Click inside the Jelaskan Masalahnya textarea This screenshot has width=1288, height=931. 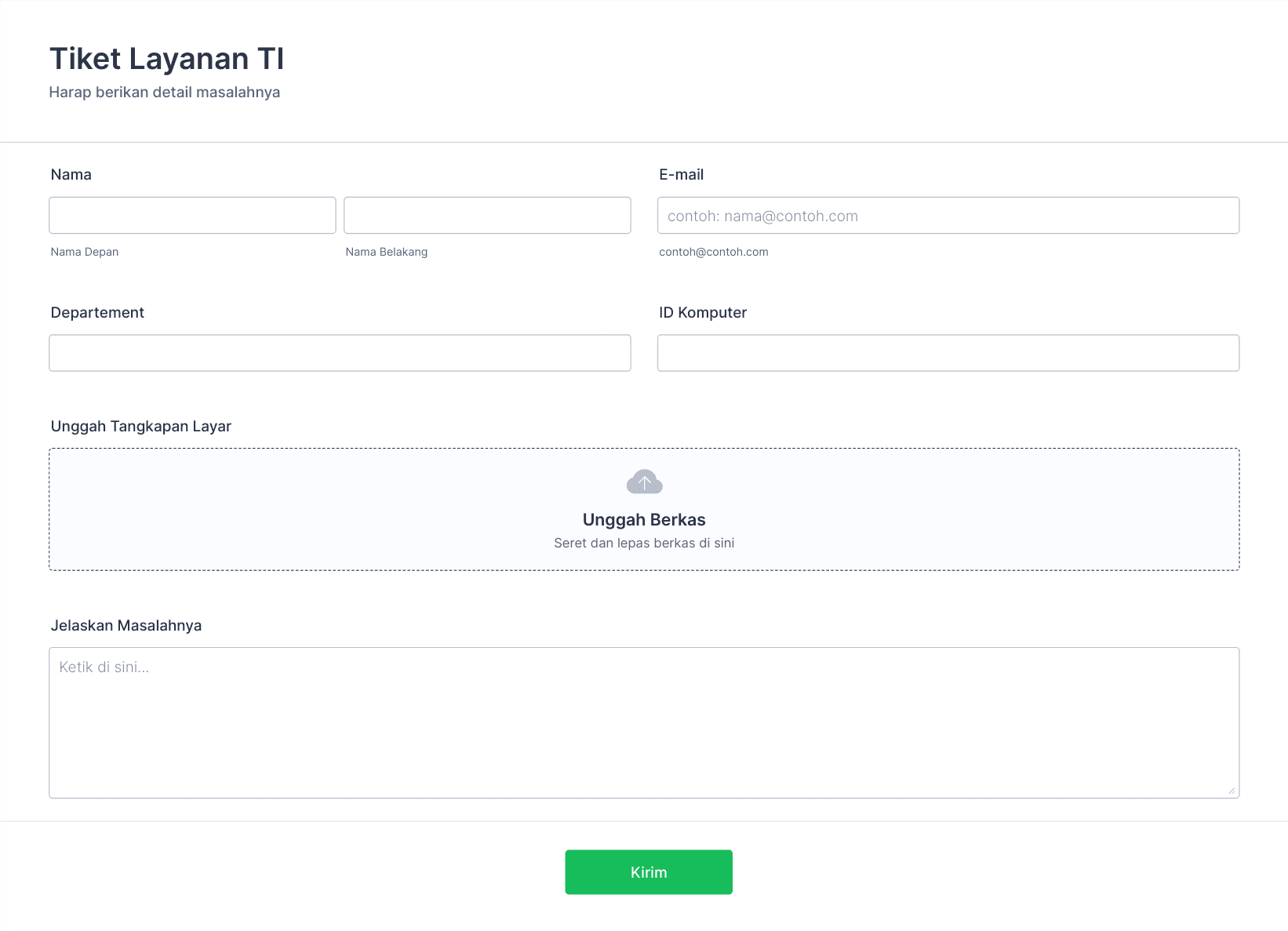point(644,722)
